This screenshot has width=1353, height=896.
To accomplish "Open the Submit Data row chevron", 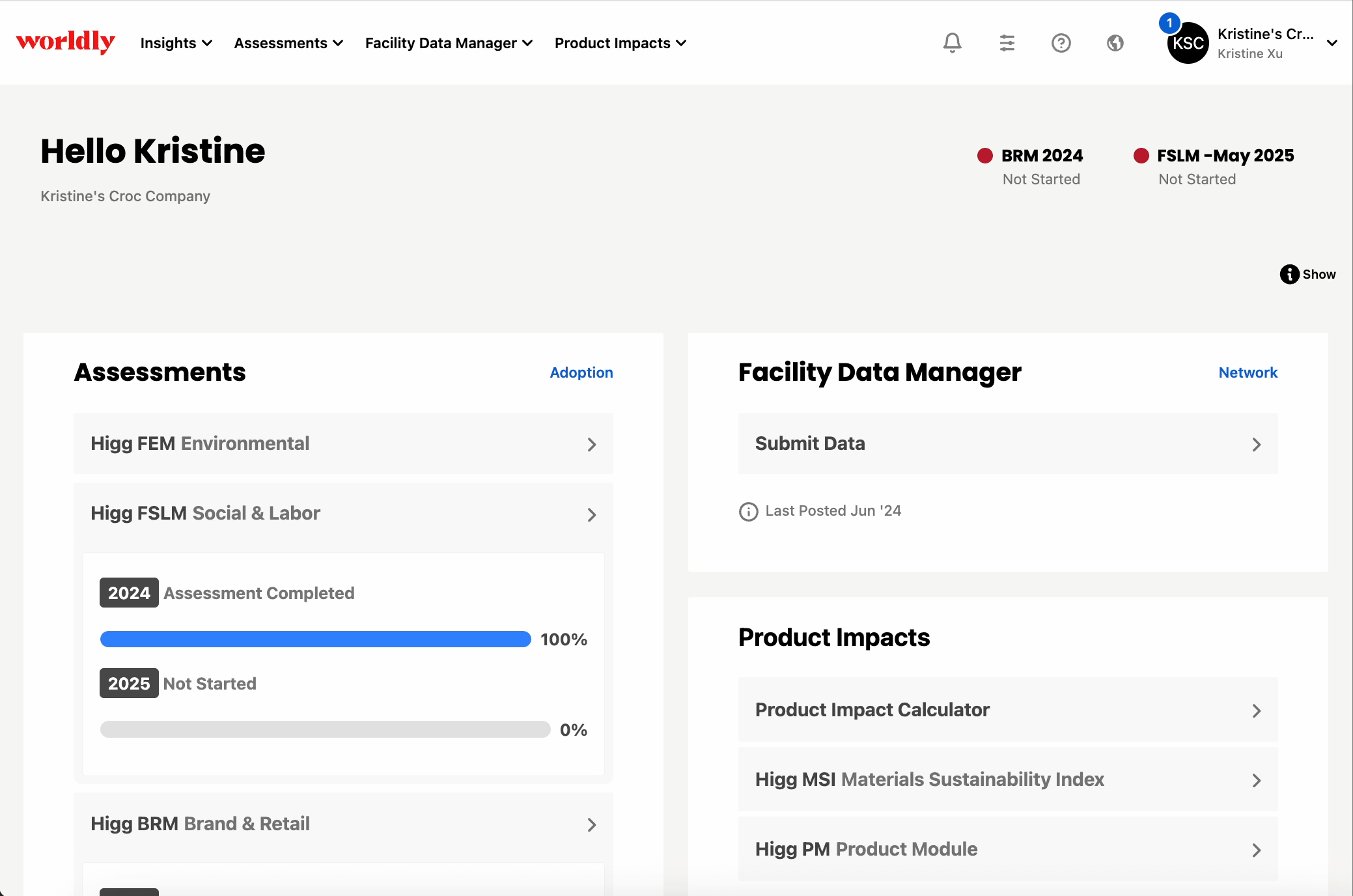I will pyautogui.click(x=1256, y=444).
